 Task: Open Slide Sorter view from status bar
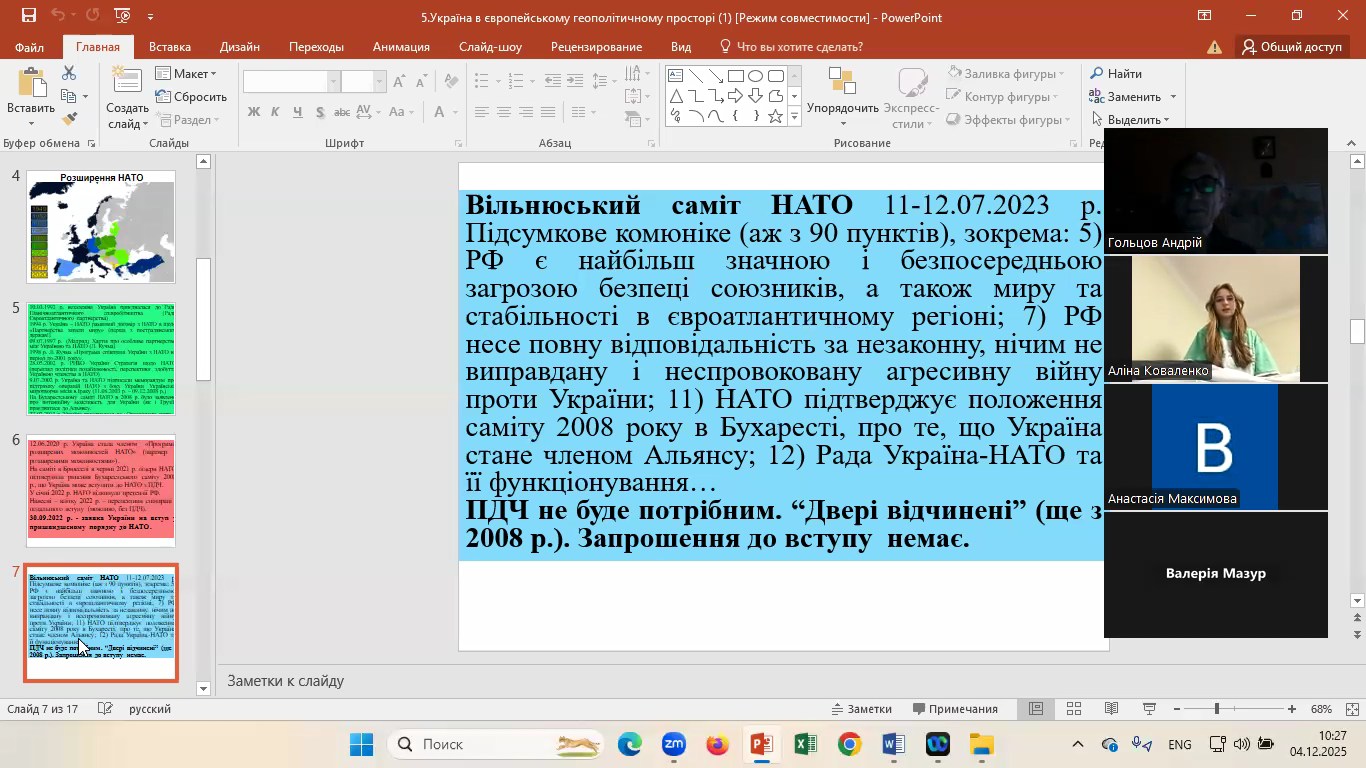point(1074,709)
